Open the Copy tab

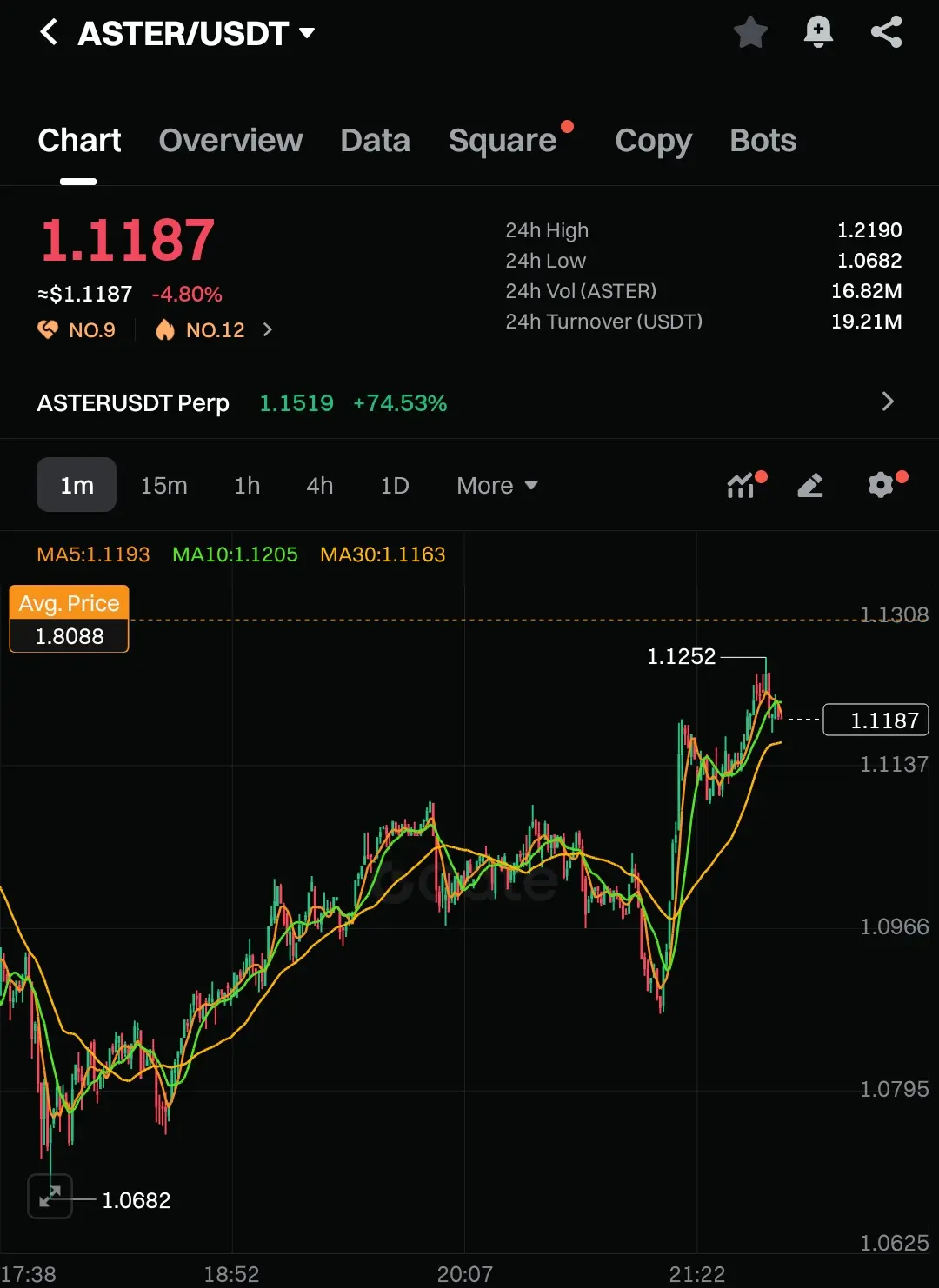pyautogui.click(x=653, y=141)
